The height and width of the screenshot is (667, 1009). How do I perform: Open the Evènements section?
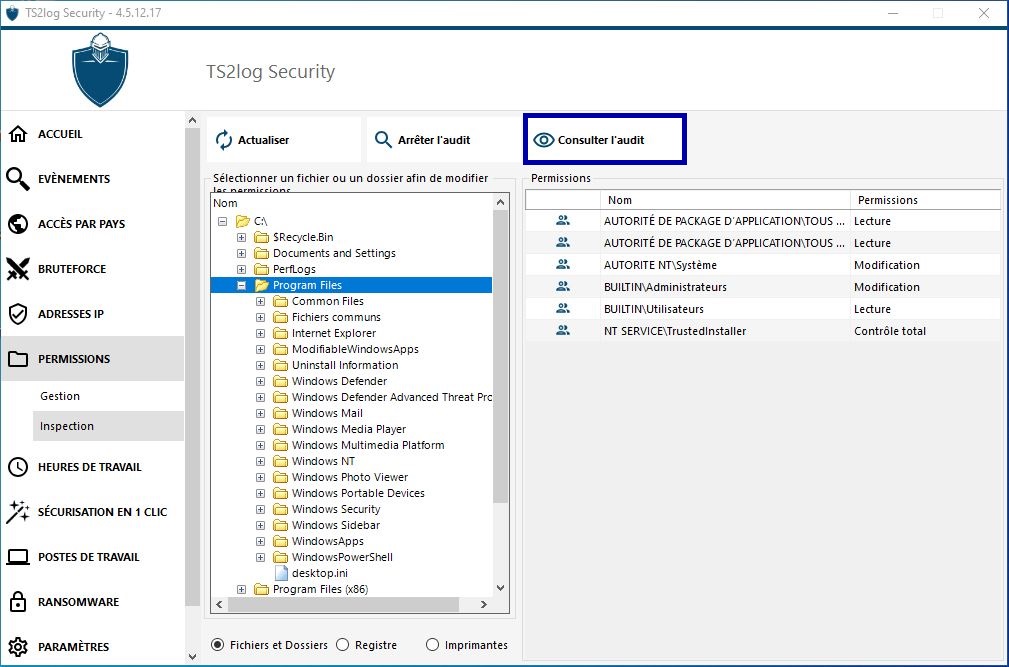[93, 179]
